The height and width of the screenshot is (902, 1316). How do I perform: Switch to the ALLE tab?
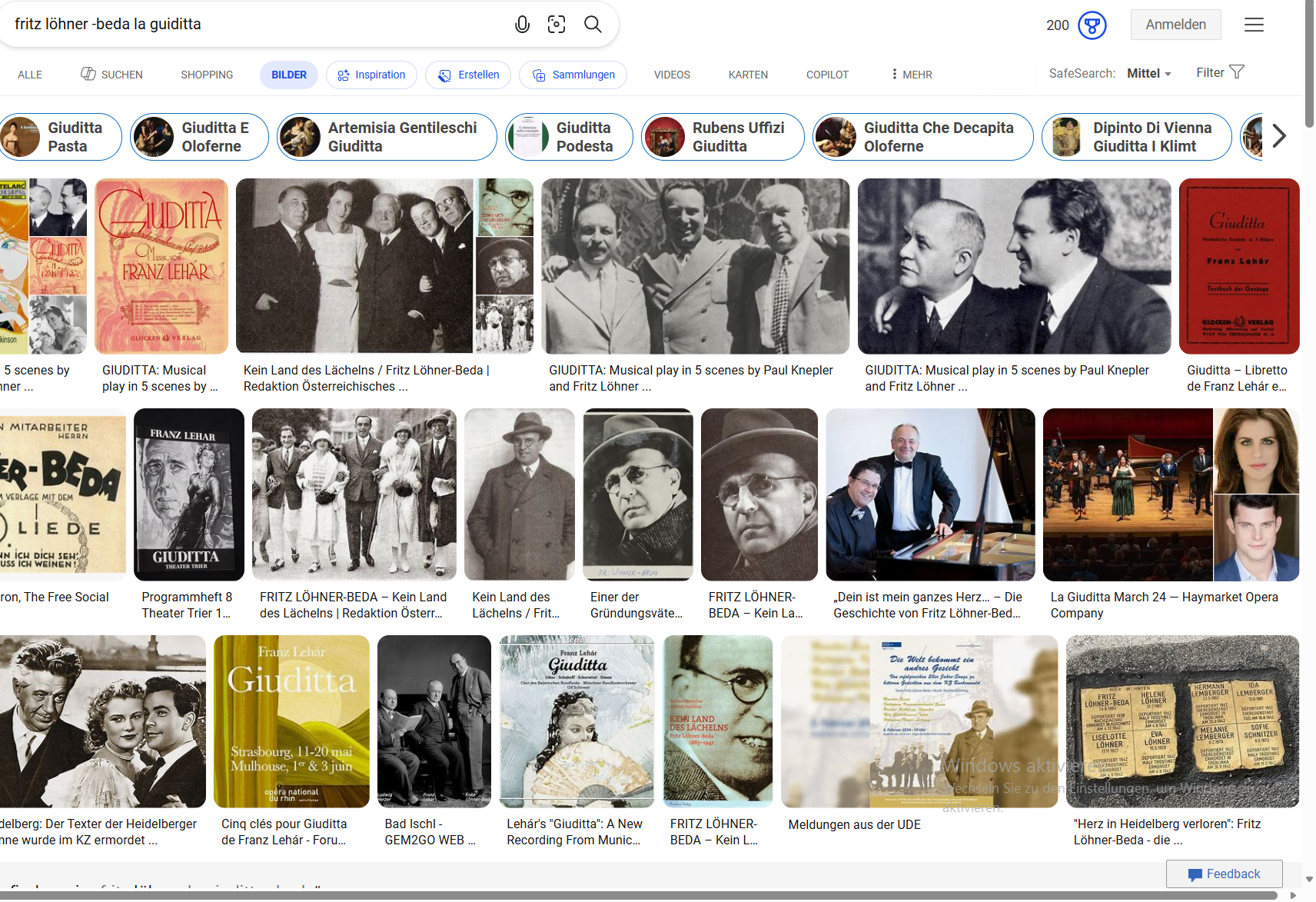(x=30, y=75)
